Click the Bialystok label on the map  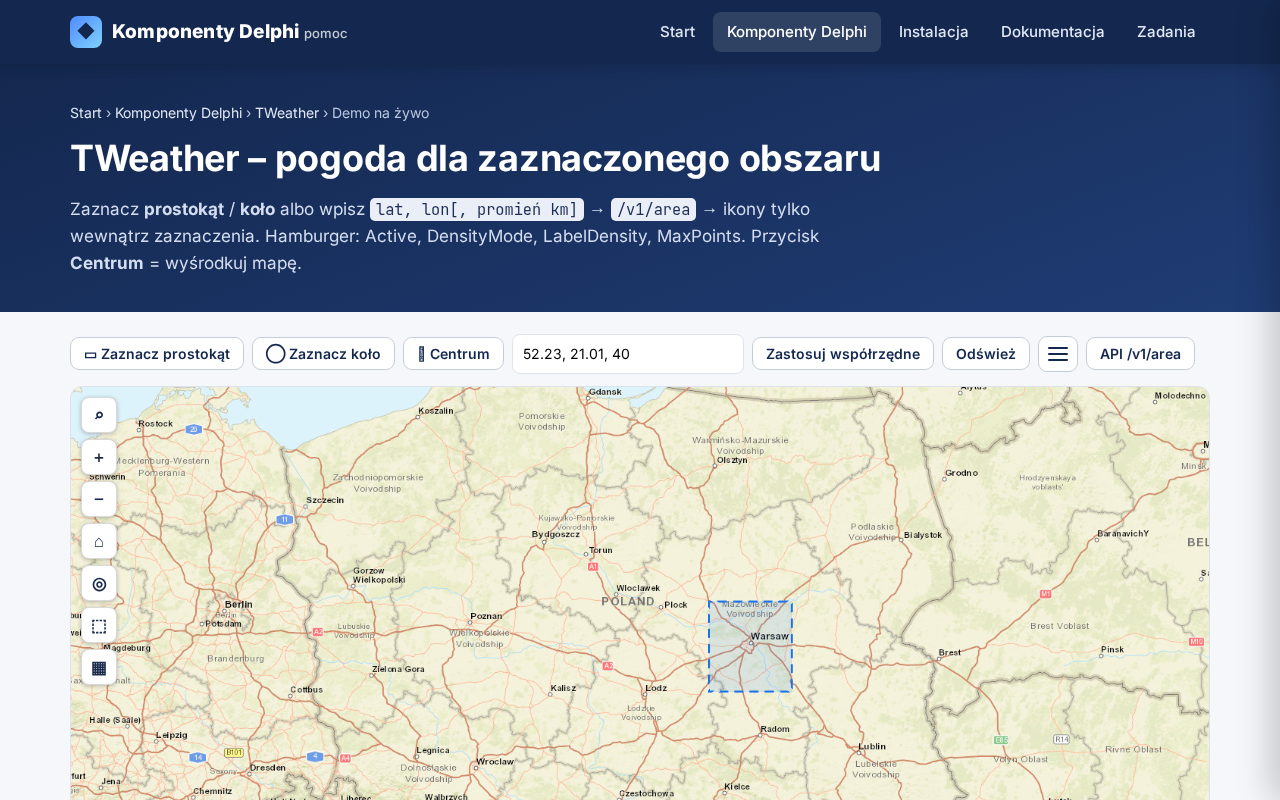tap(923, 535)
